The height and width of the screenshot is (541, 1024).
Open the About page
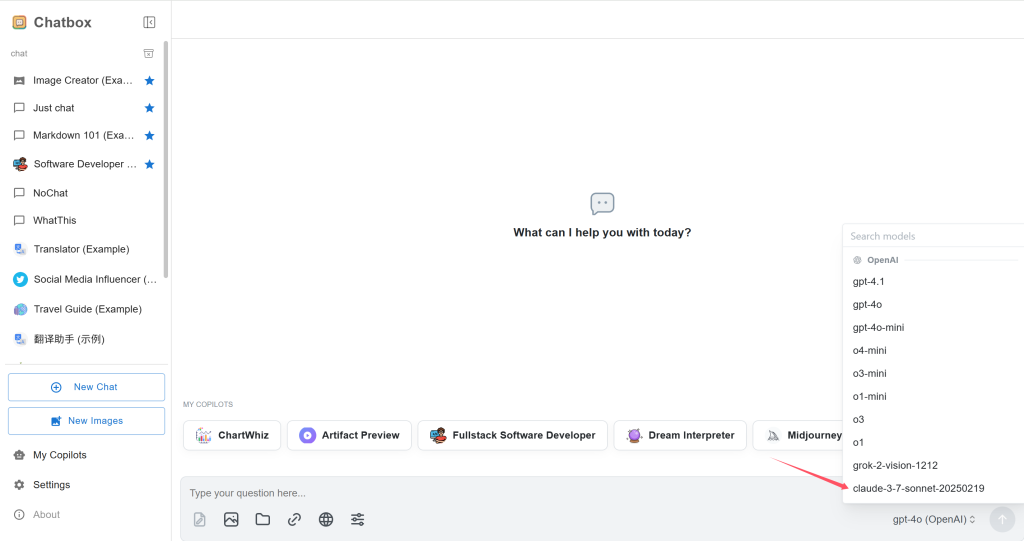pyautogui.click(x=46, y=515)
